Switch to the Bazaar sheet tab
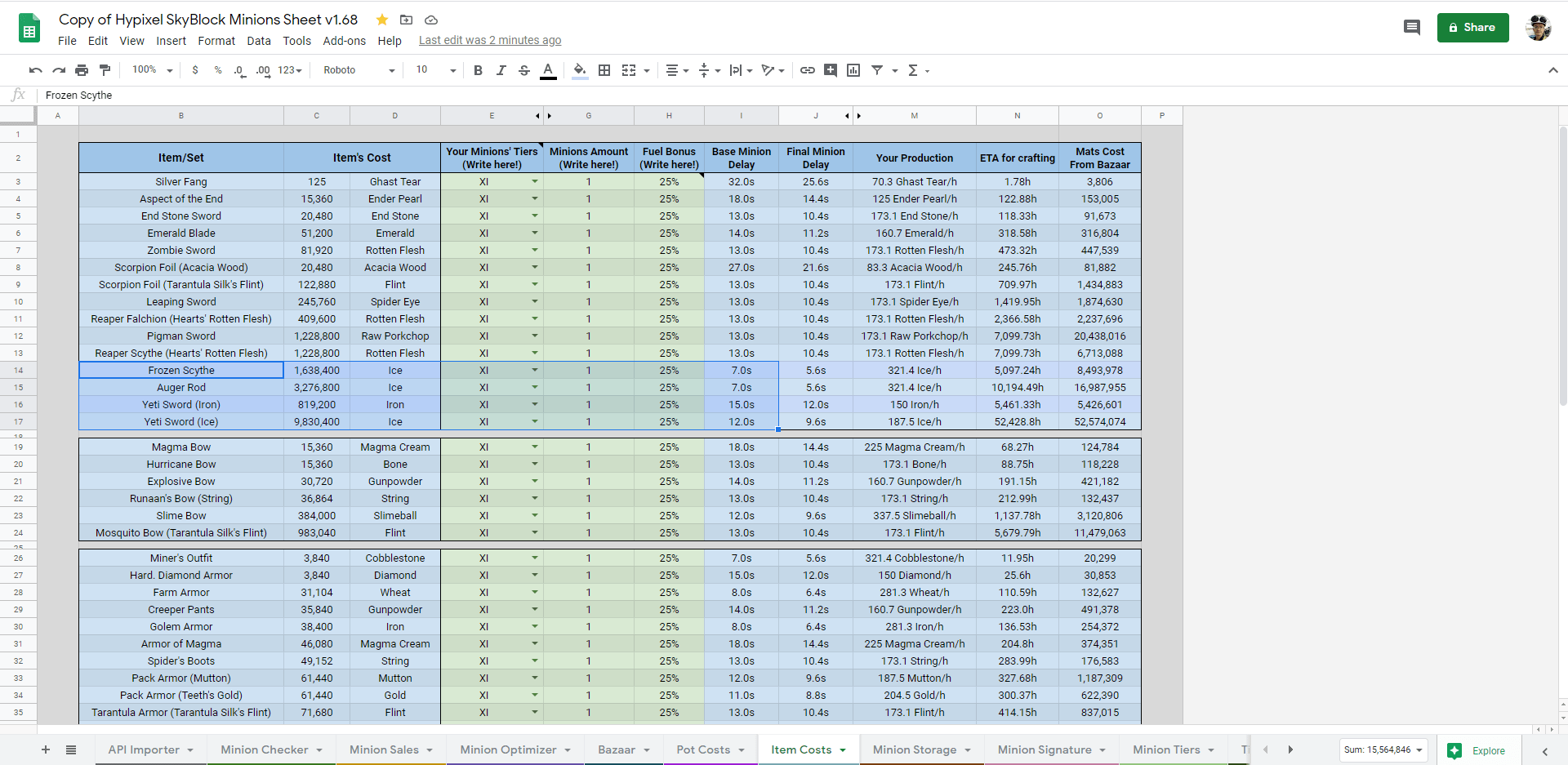Image resolution: width=1568 pixels, height=765 pixels. (x=624, y=749)
